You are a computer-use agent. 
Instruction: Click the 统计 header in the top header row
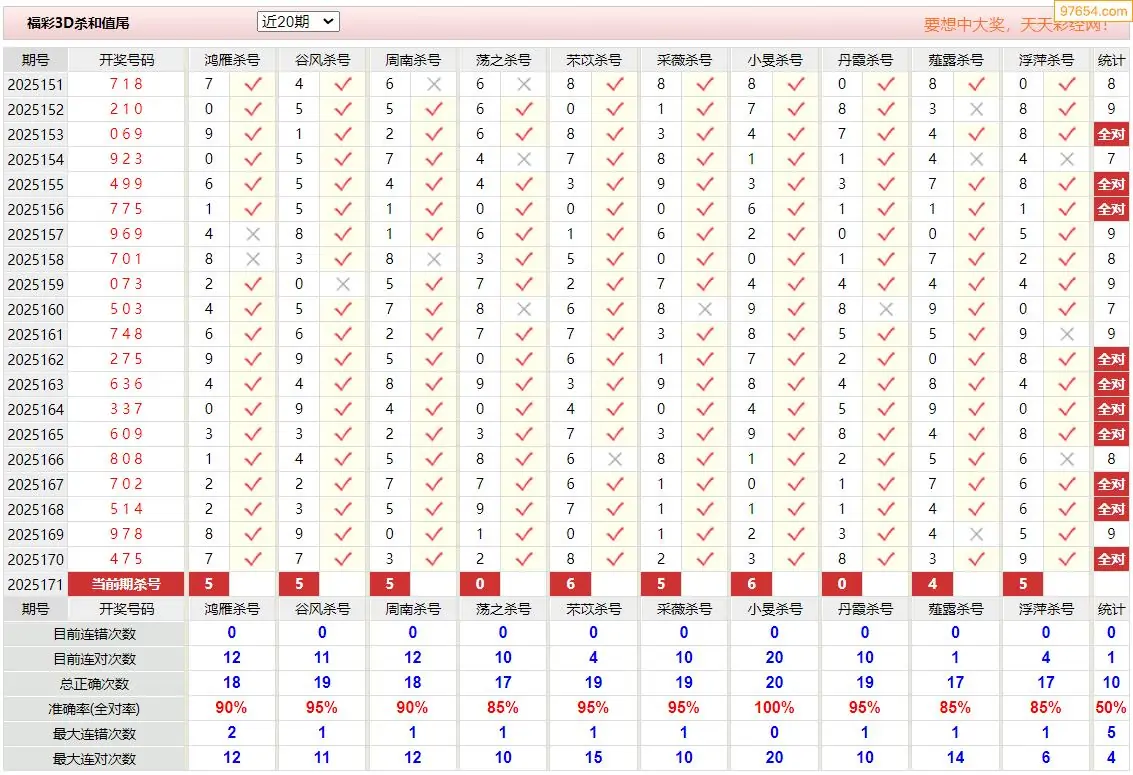click(x=1111, y=60)
